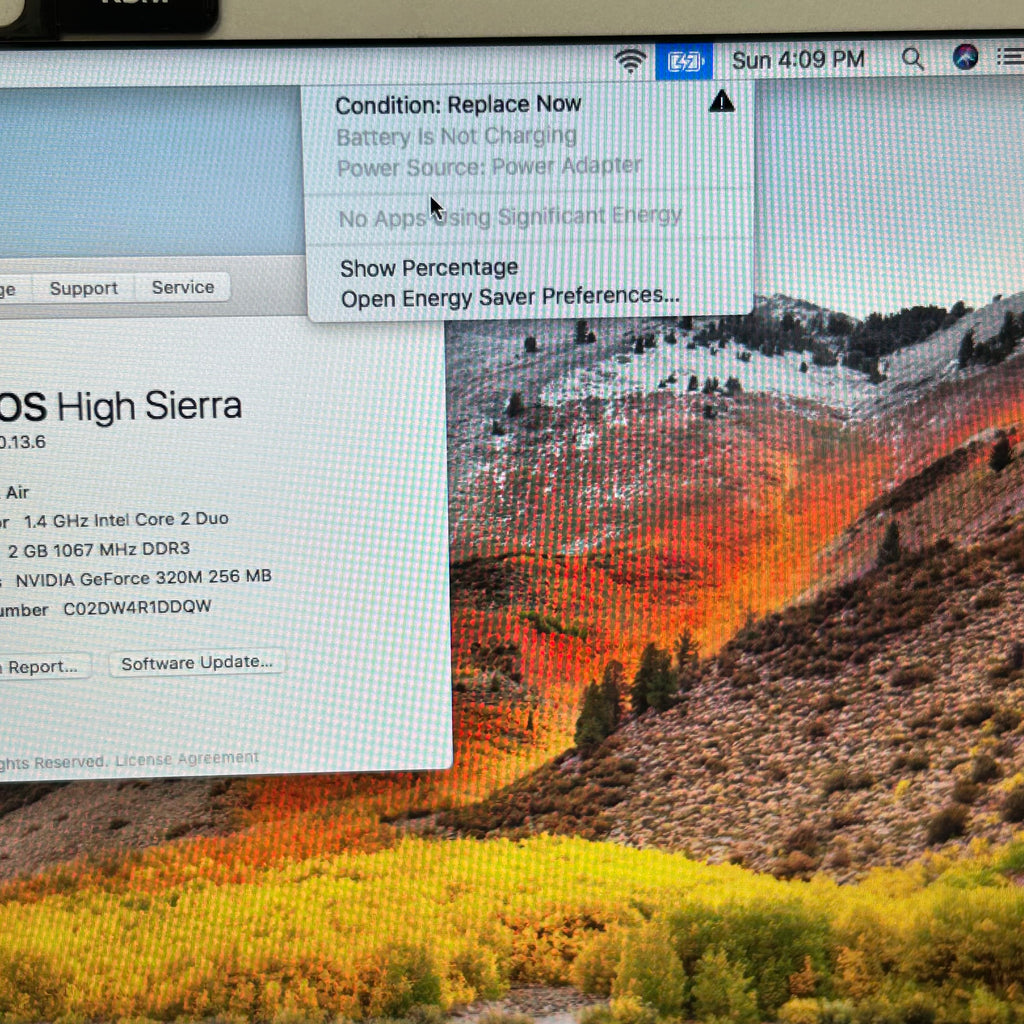Click No Apps Using Significant Energy text
Image resolution: width=1024 pixels, height=1024 pixels.
point(510,217)
